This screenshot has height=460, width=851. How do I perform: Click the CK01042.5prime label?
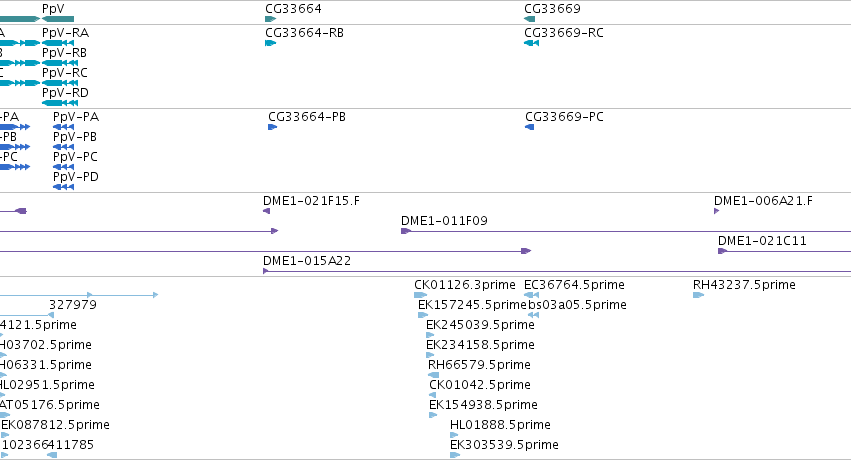coord(480,385)
